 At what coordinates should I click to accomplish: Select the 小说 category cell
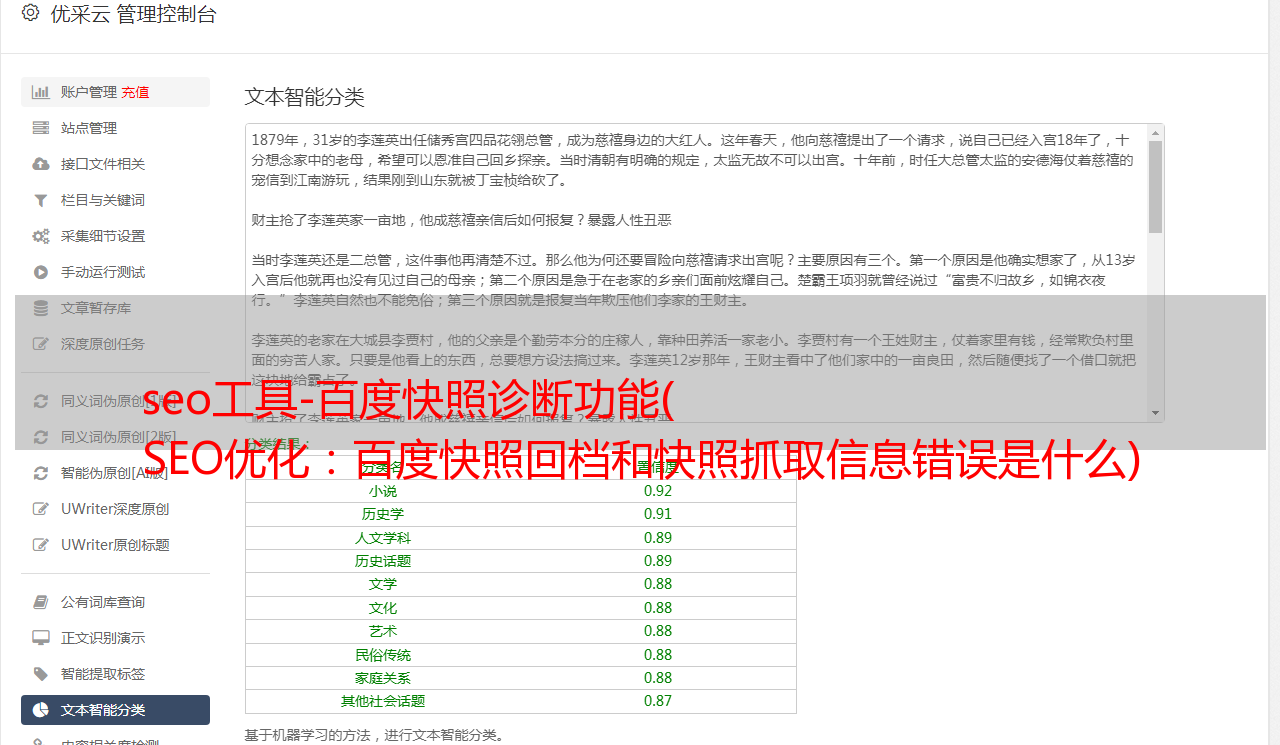pyautogui.click(x=383, y=491)
